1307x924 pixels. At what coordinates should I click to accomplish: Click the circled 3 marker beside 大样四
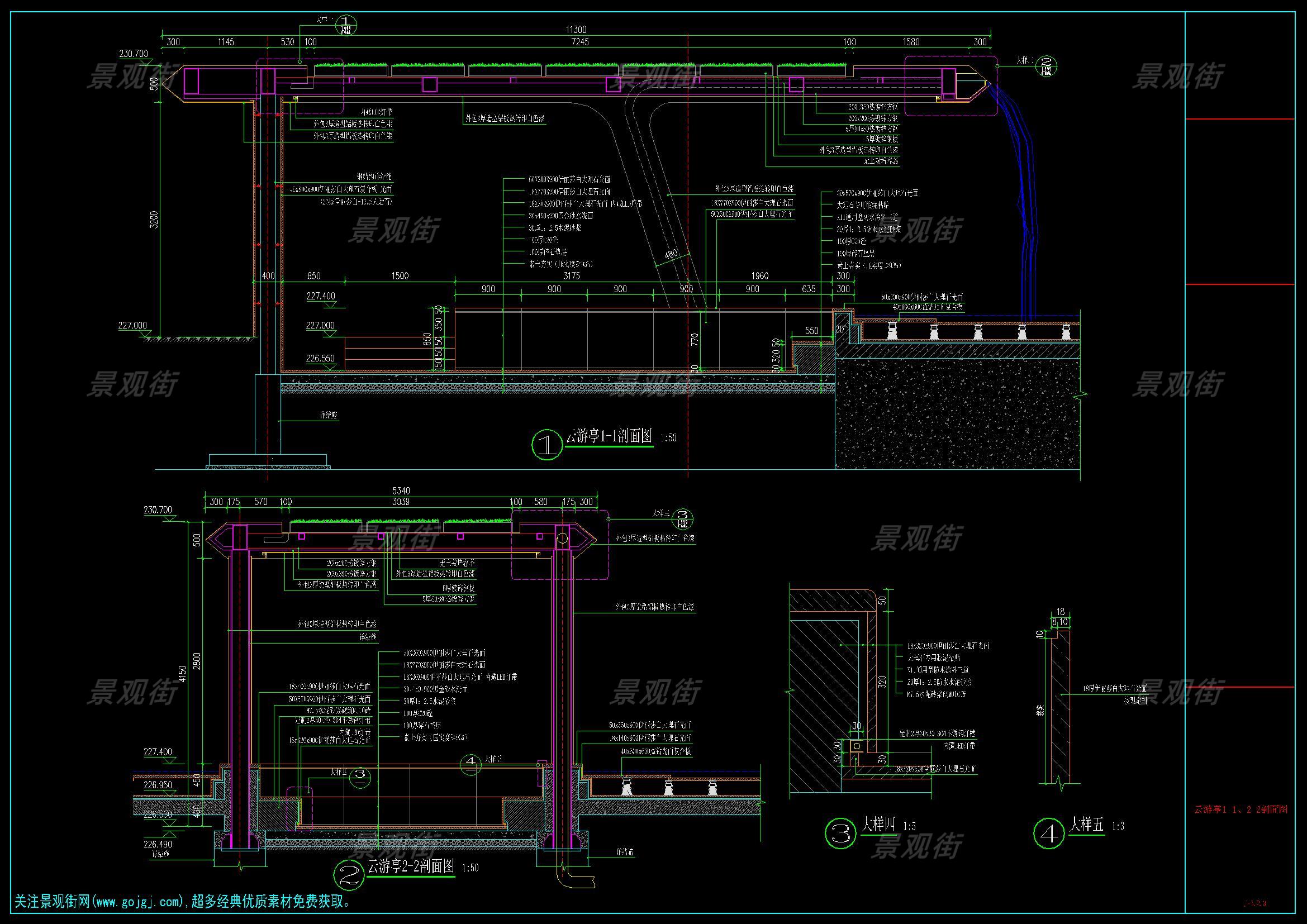[x=840, y=835]
